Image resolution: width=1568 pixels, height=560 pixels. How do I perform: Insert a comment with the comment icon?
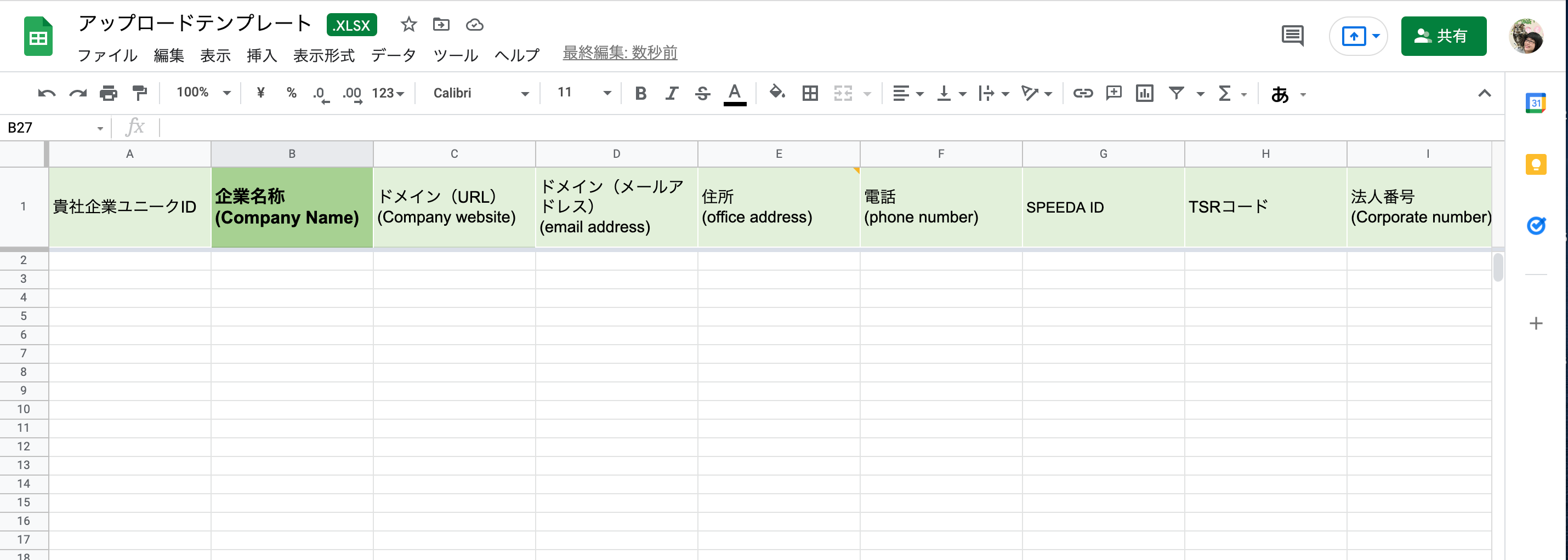pyautogui.click(x=1114, y=93)
